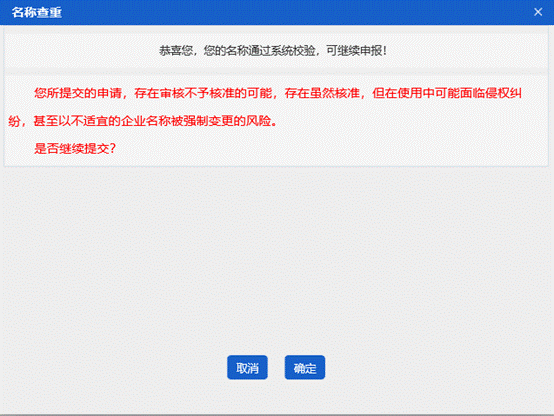Viewport: 554px width, 416px height.
Task: Click the red phrase 存在虽然核准
Action: click(322, 93)
